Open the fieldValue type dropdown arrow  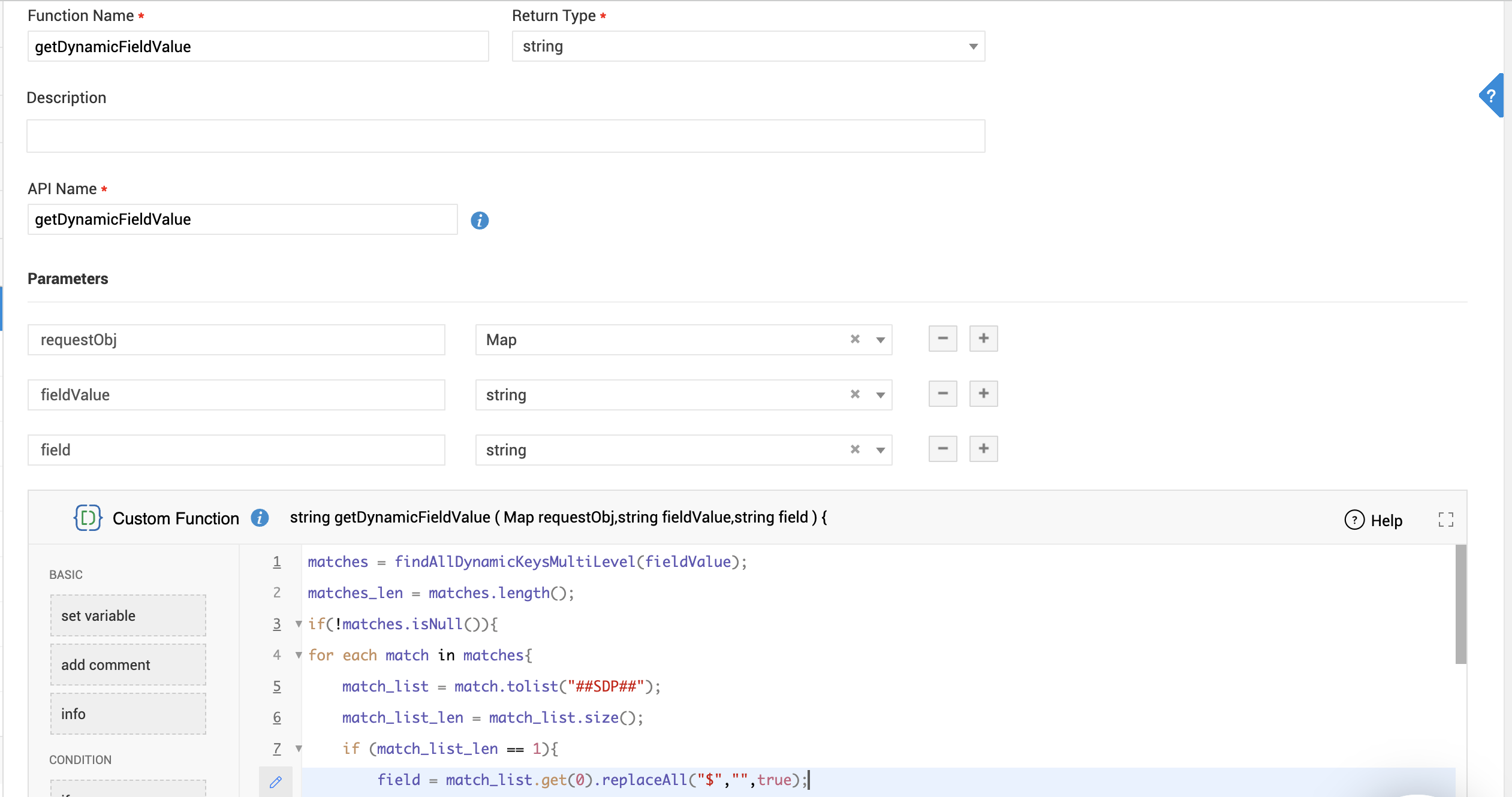coord(880,395)
